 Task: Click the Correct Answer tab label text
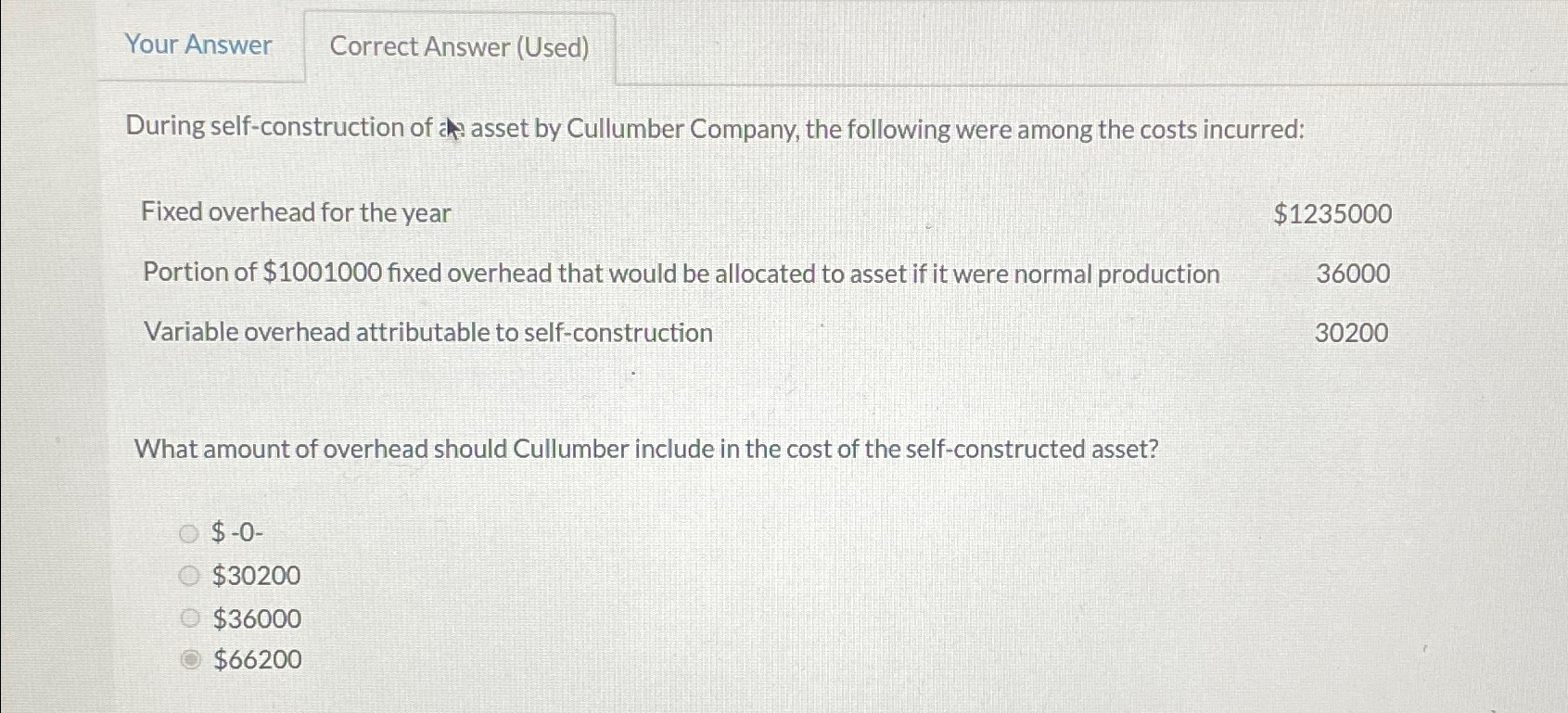460,47
